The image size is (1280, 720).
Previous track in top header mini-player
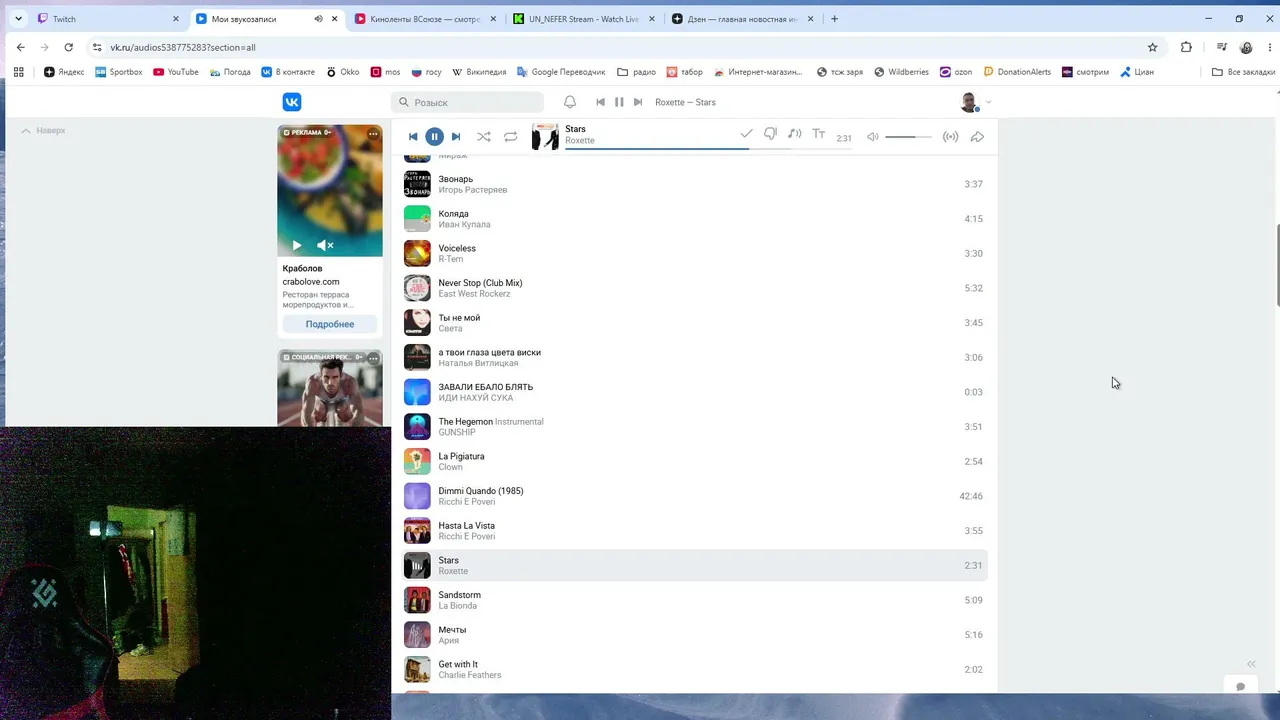coord(600,102)
